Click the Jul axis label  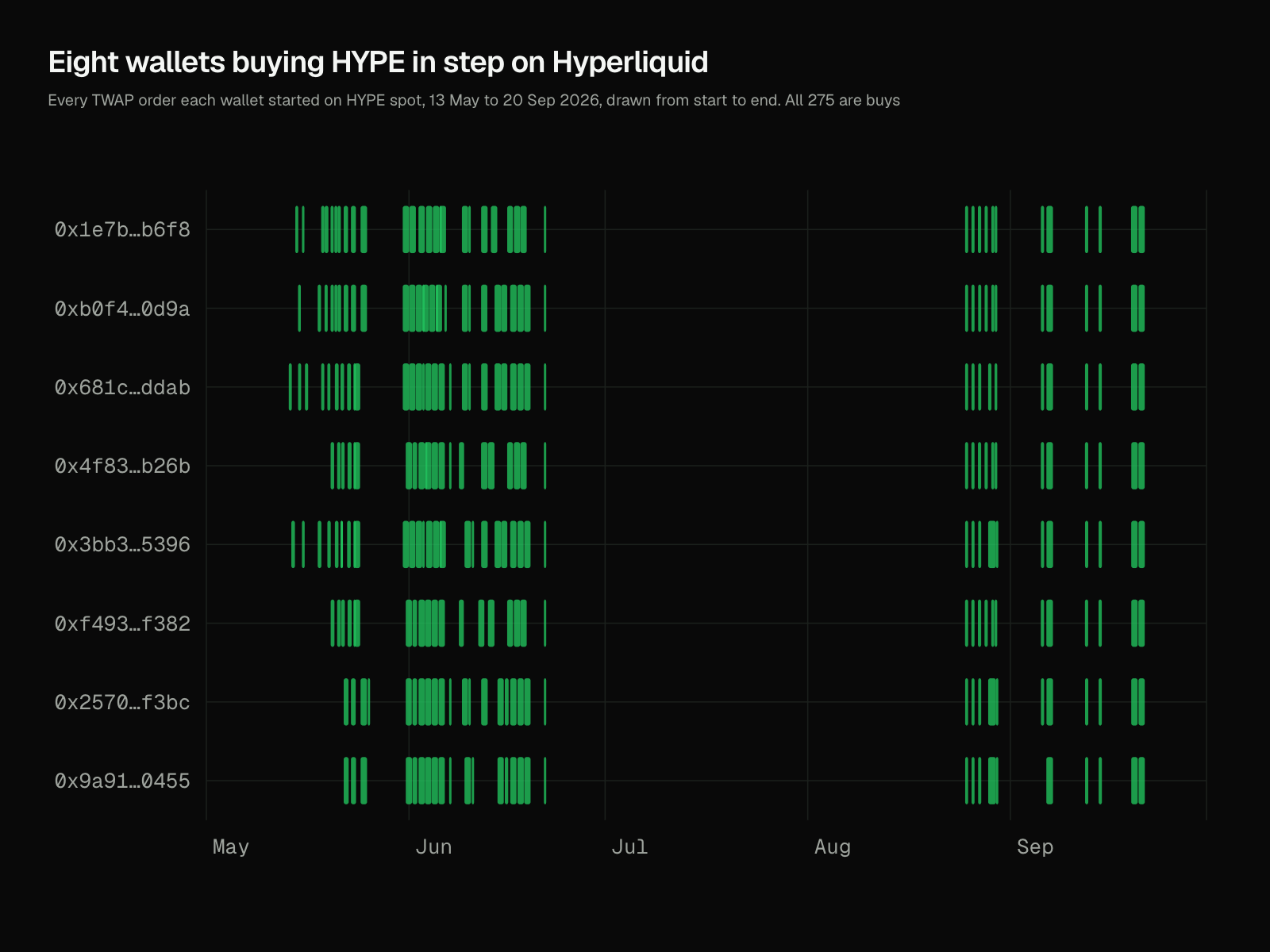point(629,847)
